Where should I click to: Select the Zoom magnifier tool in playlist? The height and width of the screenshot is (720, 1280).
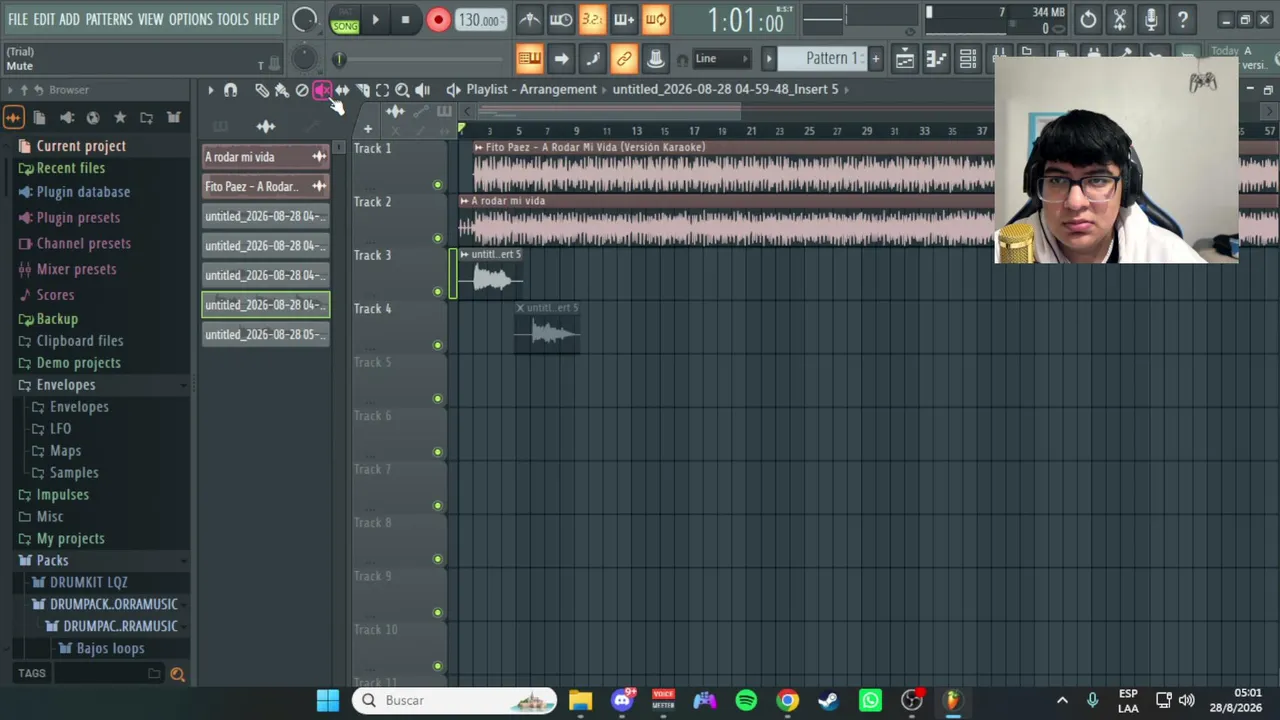(x=402, y=90)
